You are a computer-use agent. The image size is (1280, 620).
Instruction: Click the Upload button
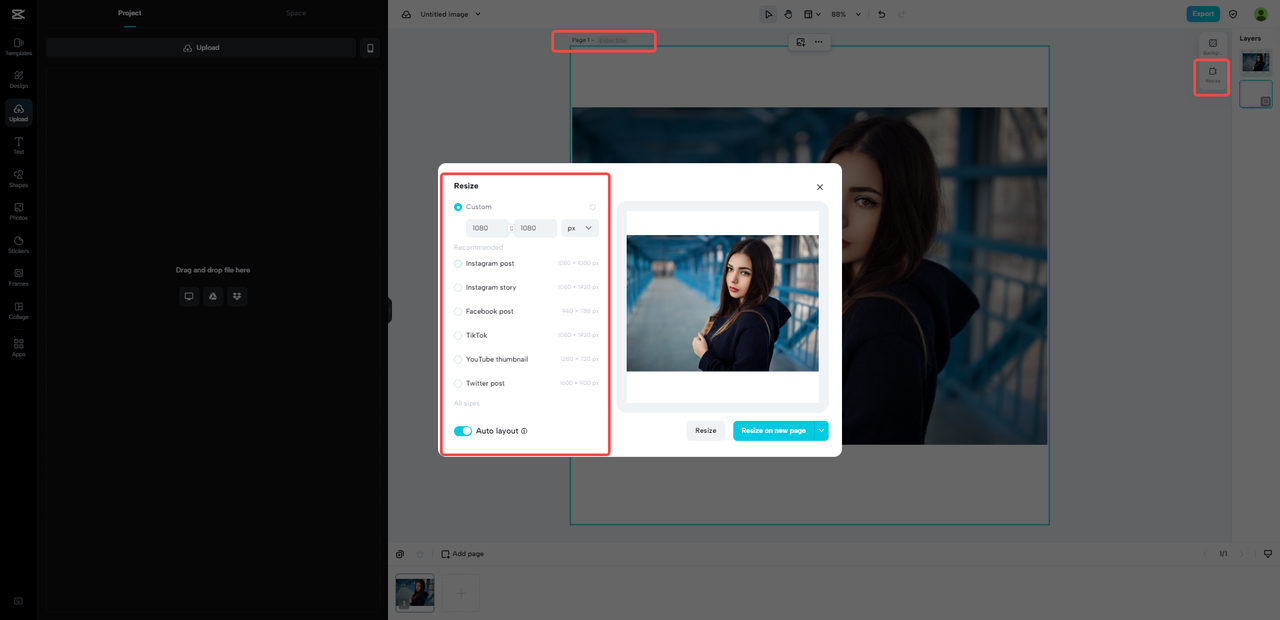(x=201, y=48)
